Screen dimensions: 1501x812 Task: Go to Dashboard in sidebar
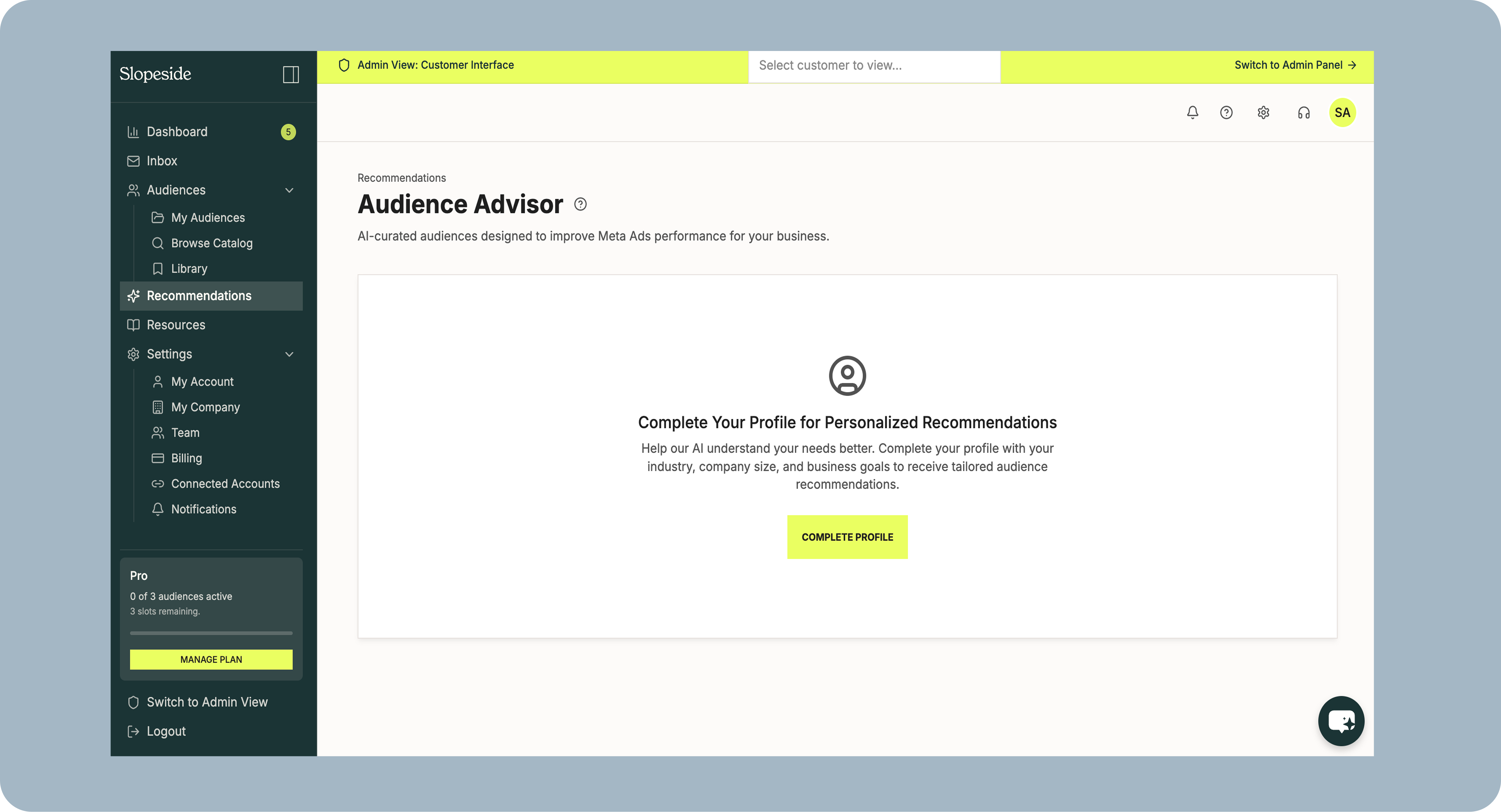click(177, 132)
